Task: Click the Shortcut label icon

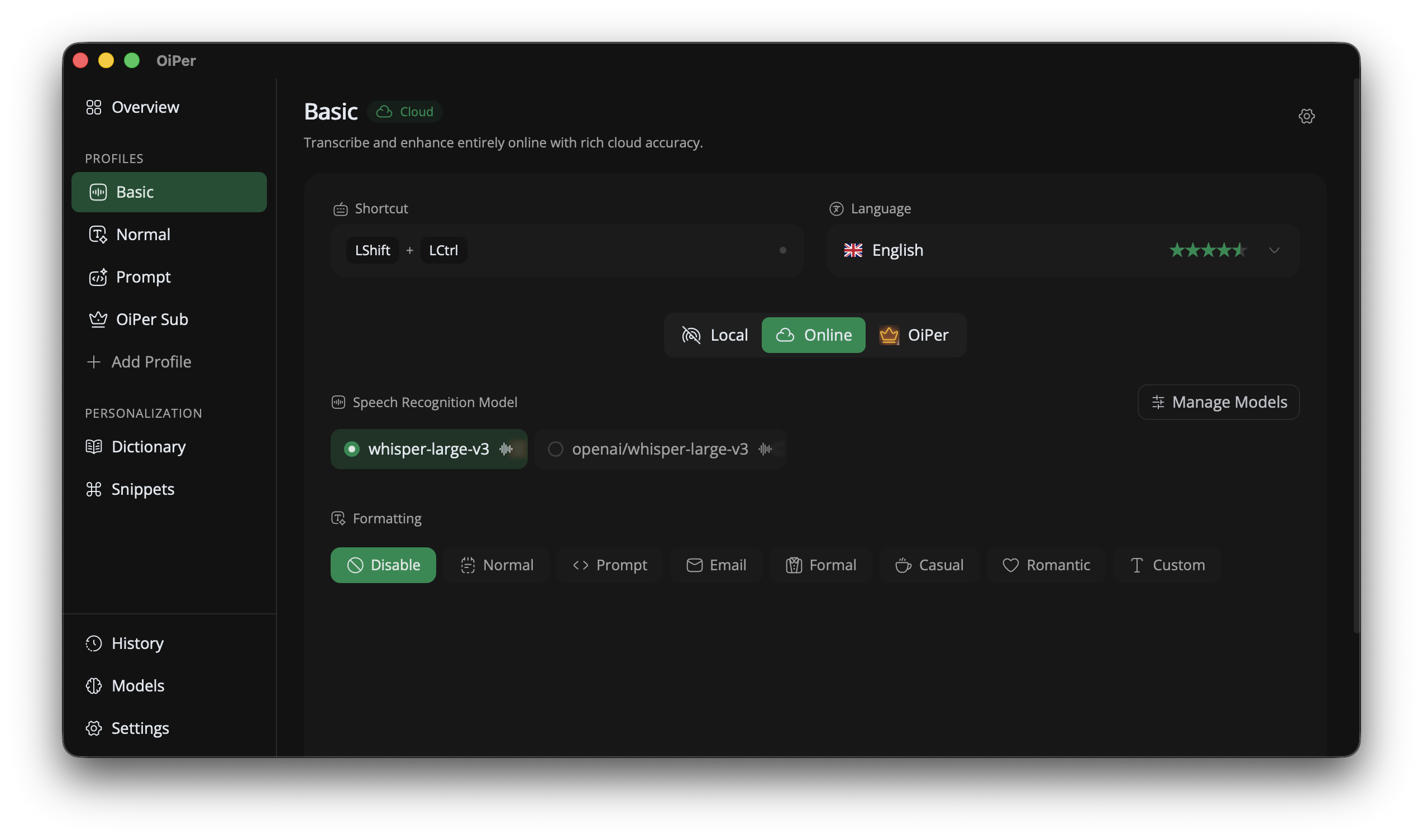Action: click(340, 209)
